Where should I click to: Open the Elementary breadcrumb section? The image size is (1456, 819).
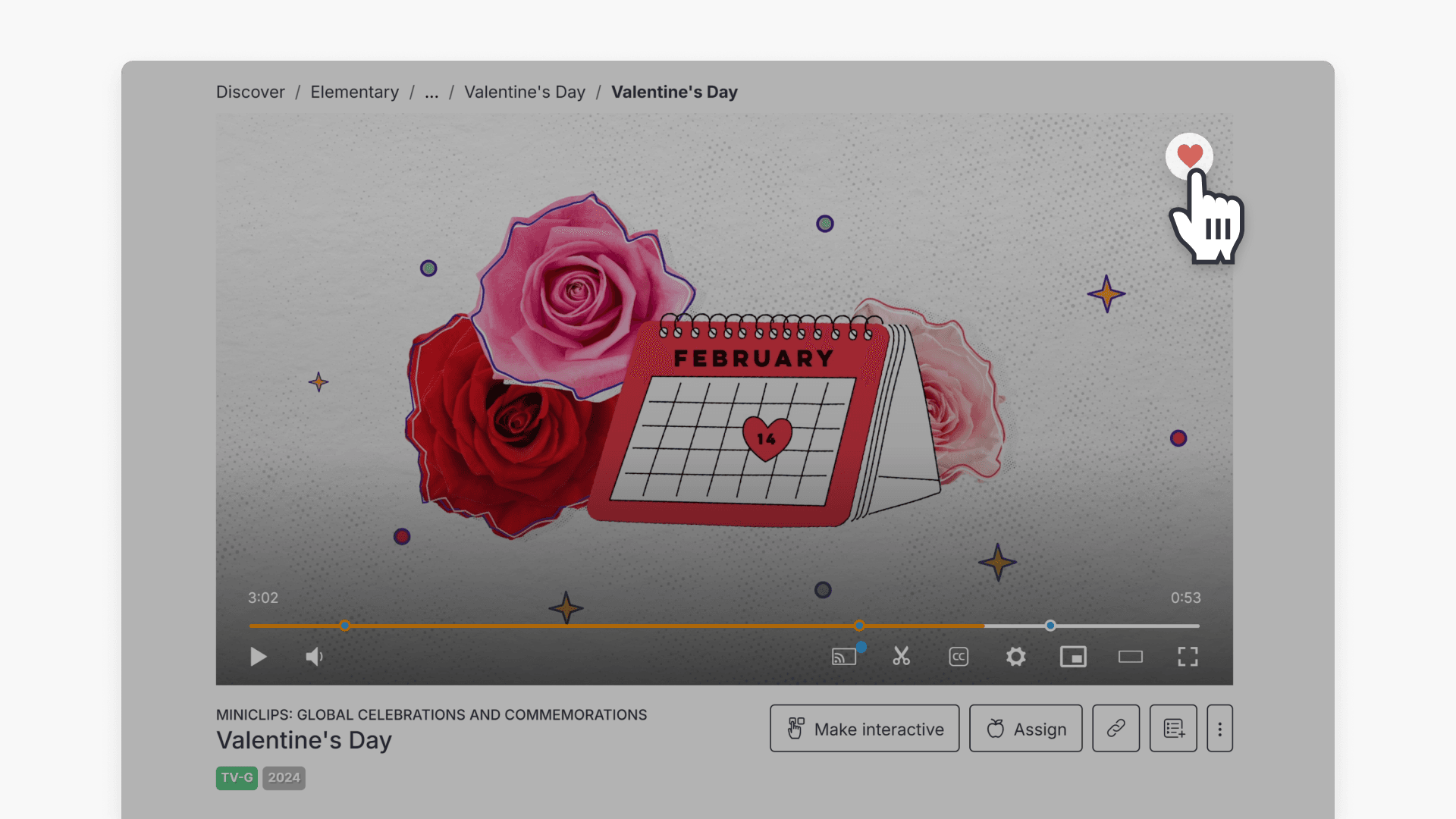(354, 92)
